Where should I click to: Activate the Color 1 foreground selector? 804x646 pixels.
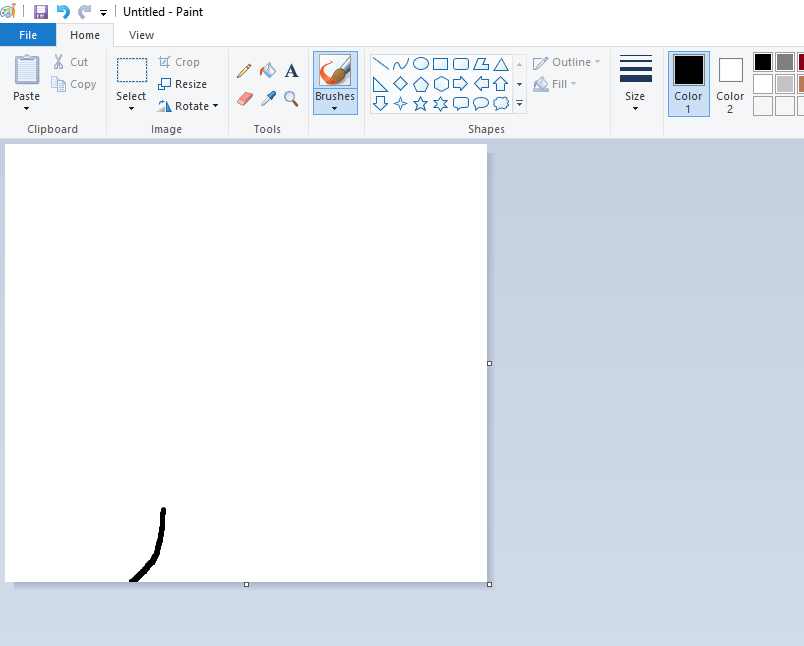tap(689, 84)
